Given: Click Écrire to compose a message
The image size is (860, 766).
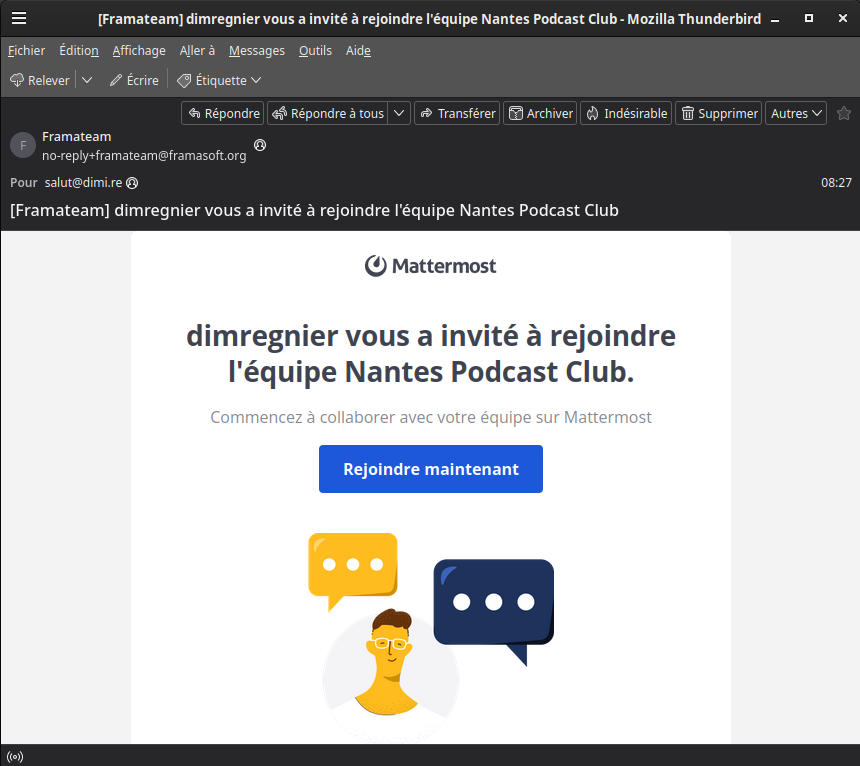Looking at the screenshot, I should tap(134, 81).
